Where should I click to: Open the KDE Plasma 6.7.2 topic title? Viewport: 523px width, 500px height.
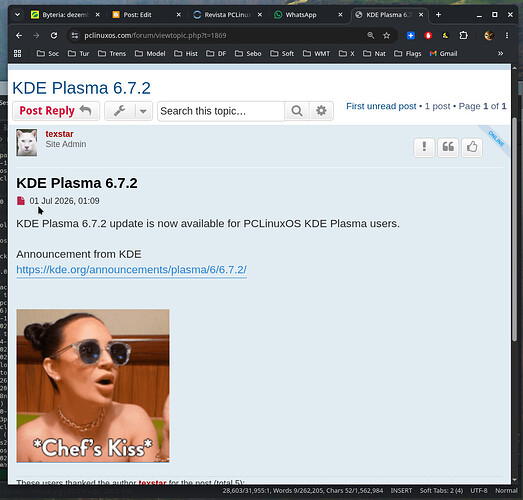point(81,88)
